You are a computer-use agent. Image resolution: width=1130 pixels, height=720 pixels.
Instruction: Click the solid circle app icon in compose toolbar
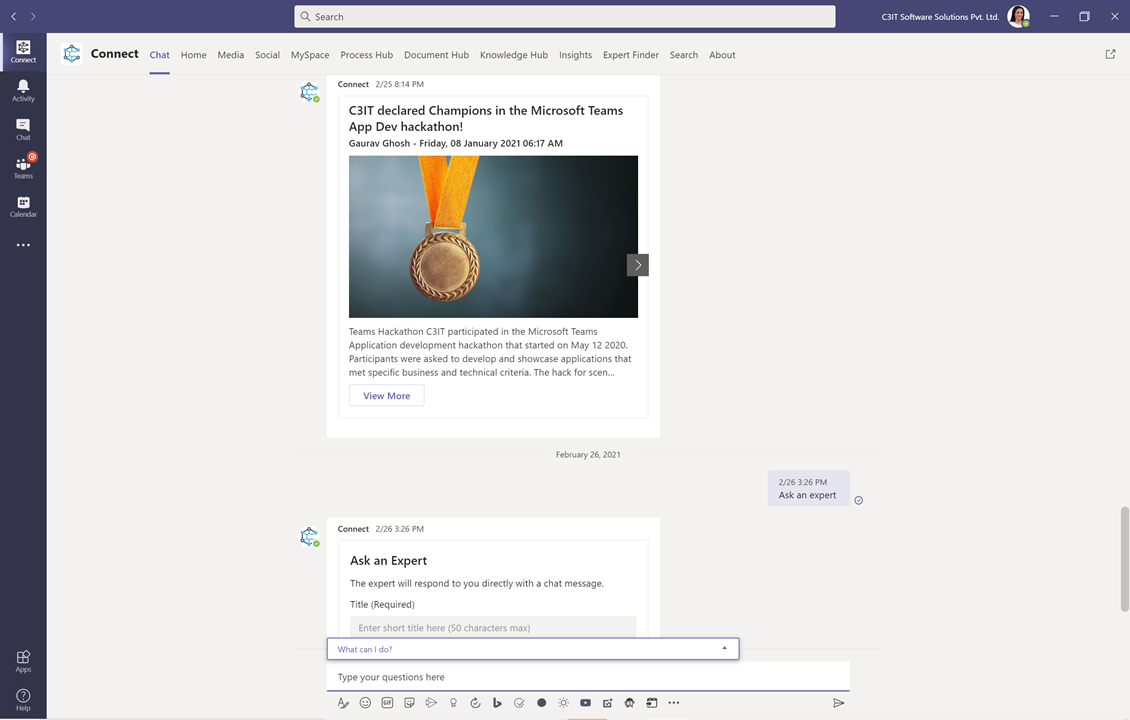tap(541, 703)
